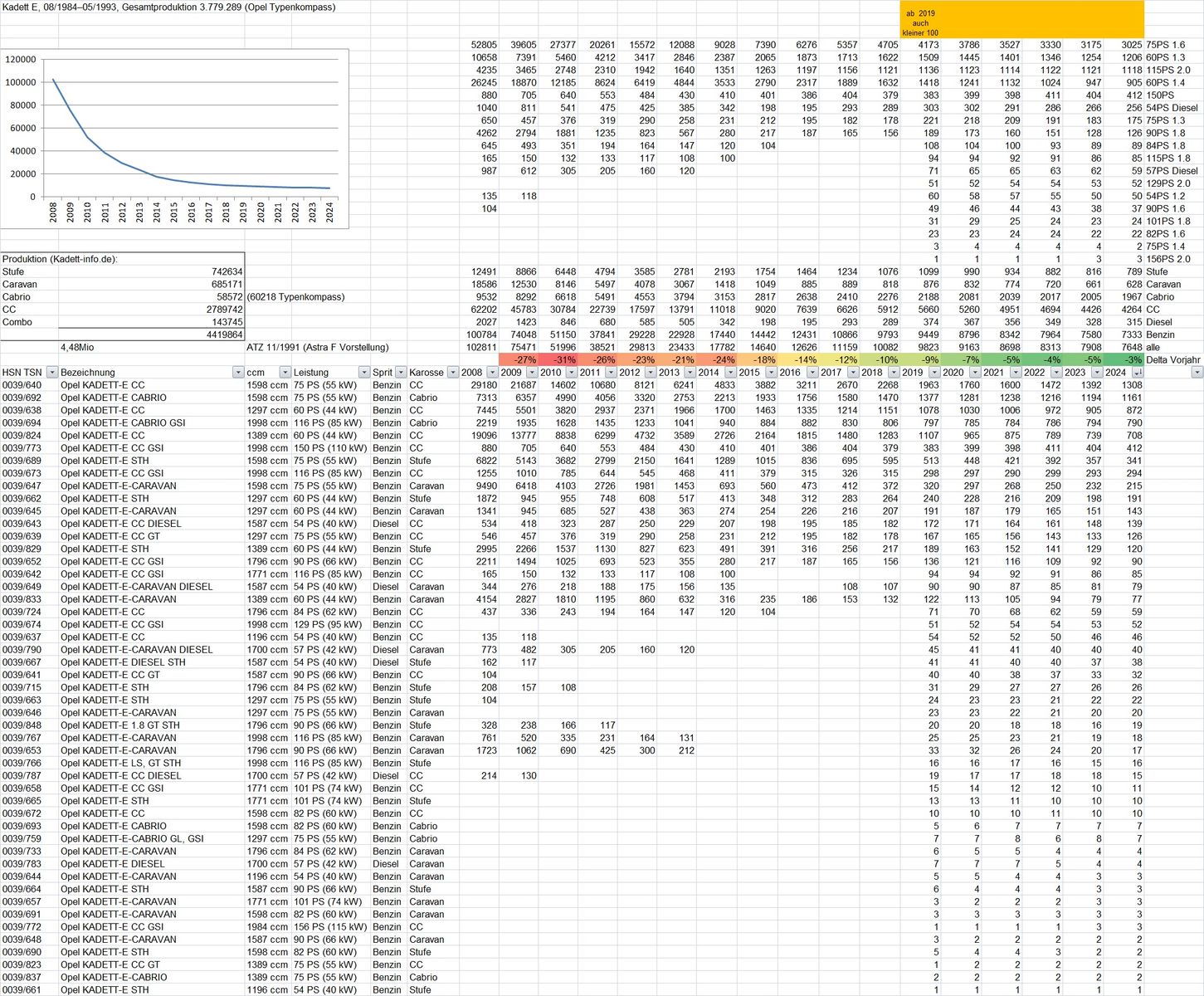Open the Bezeichnung column filter arrow
Image resolution: width=1204 pixels, height=996 pixels.
(x=238, y=373)
